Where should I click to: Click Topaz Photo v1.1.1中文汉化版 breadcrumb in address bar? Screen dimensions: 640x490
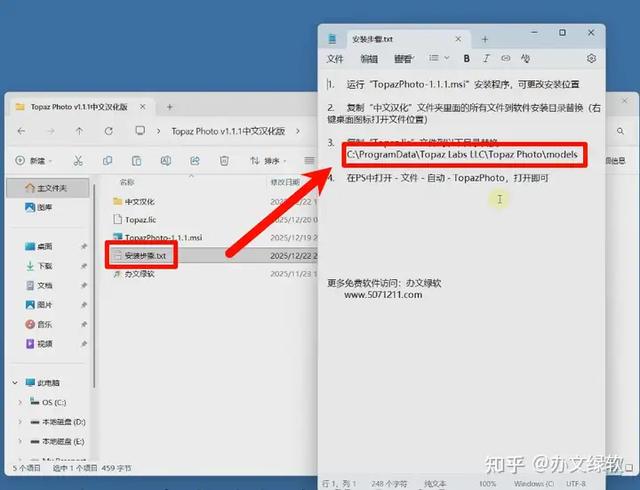tap(228, 131)
